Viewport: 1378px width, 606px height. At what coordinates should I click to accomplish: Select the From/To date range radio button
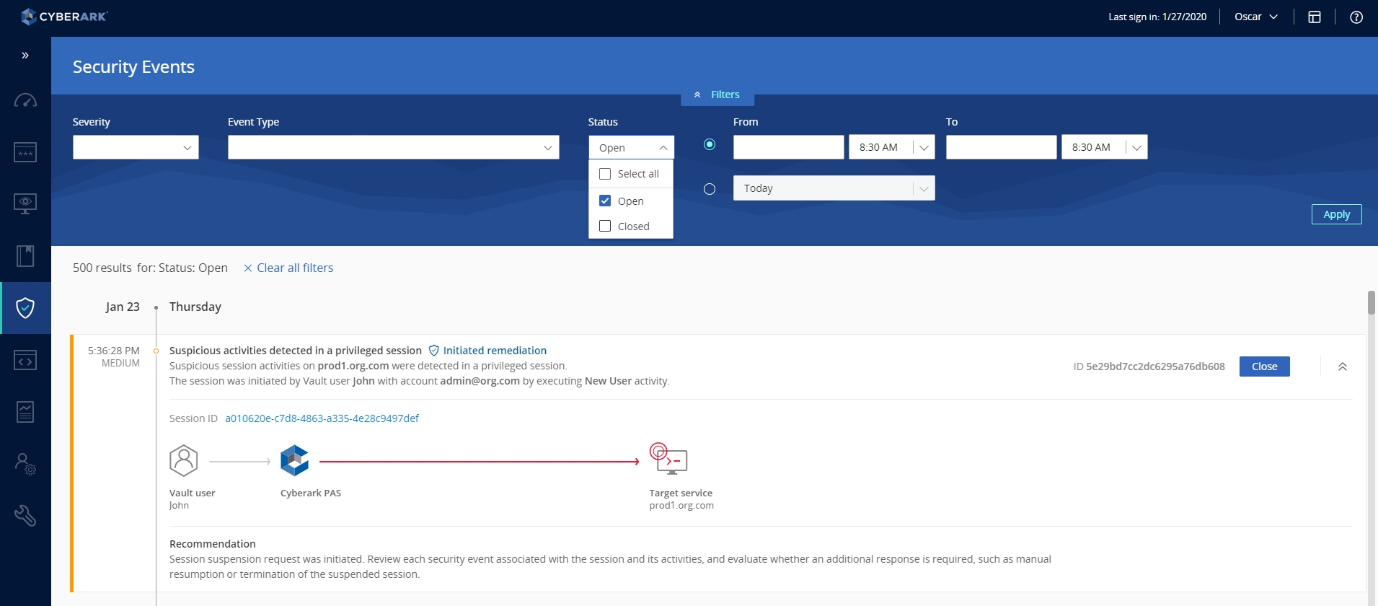coord(710,144)
